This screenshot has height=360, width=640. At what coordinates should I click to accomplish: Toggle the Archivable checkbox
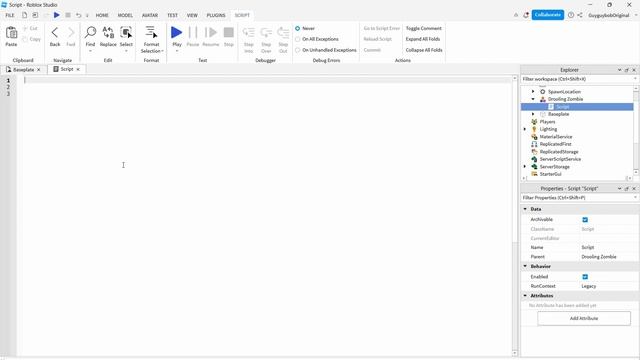click(585, 220)
